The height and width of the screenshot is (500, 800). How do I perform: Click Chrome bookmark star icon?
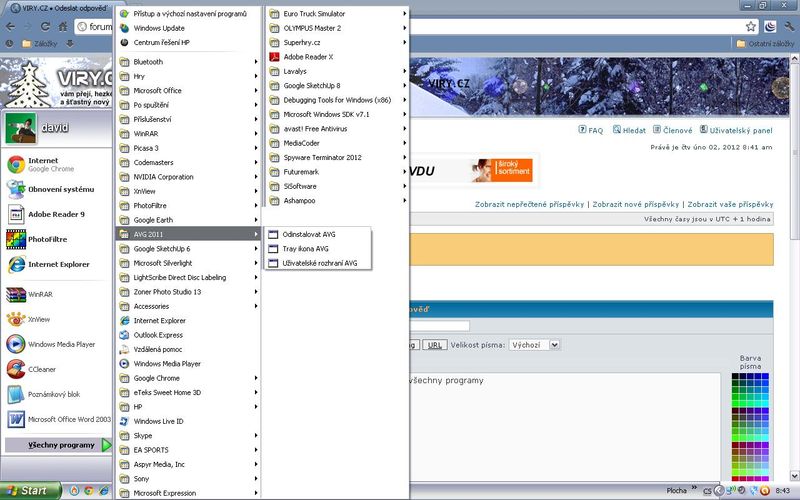(x=751, y=27)
